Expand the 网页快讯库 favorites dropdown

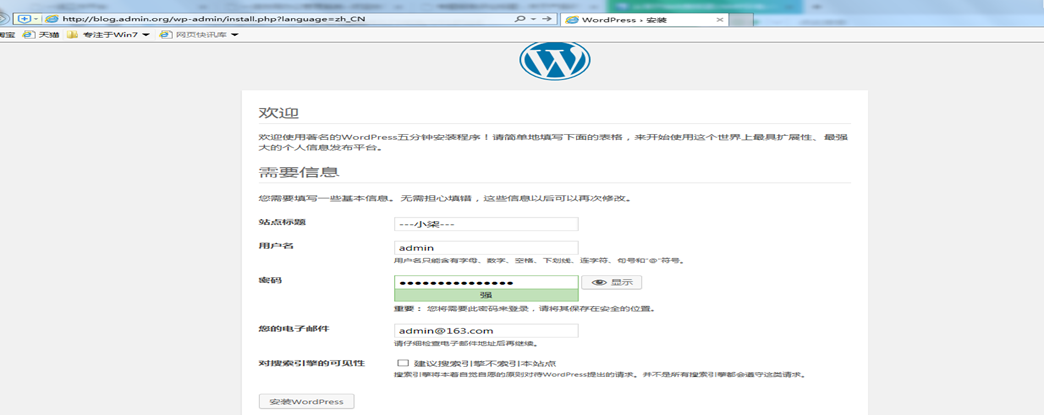[x=234, y=35]
